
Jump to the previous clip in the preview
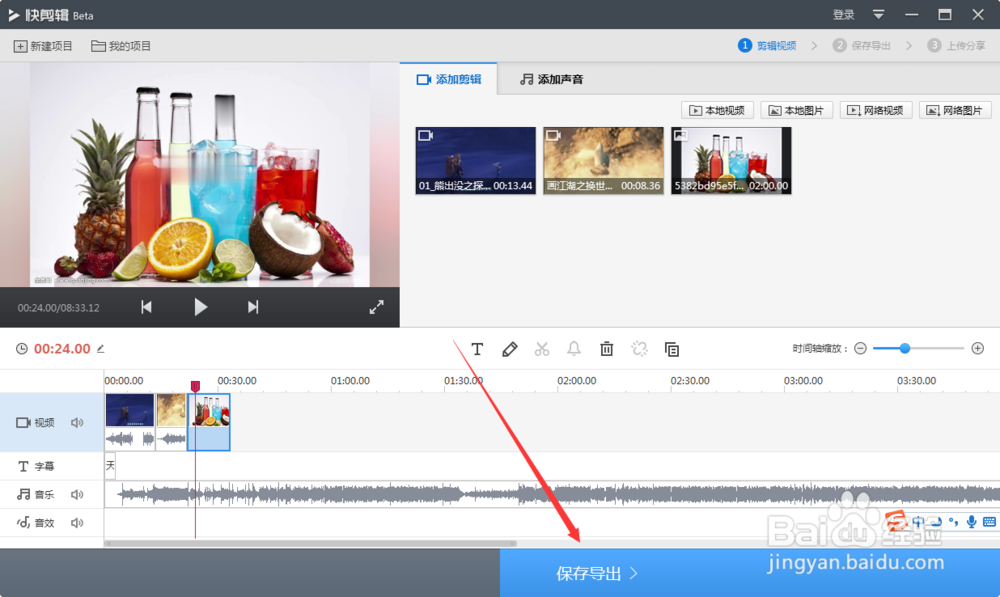[147, 307]
